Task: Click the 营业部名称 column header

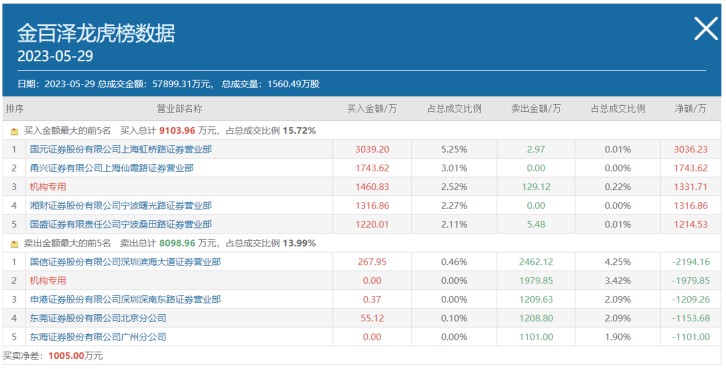Action: tap(179, 109)
